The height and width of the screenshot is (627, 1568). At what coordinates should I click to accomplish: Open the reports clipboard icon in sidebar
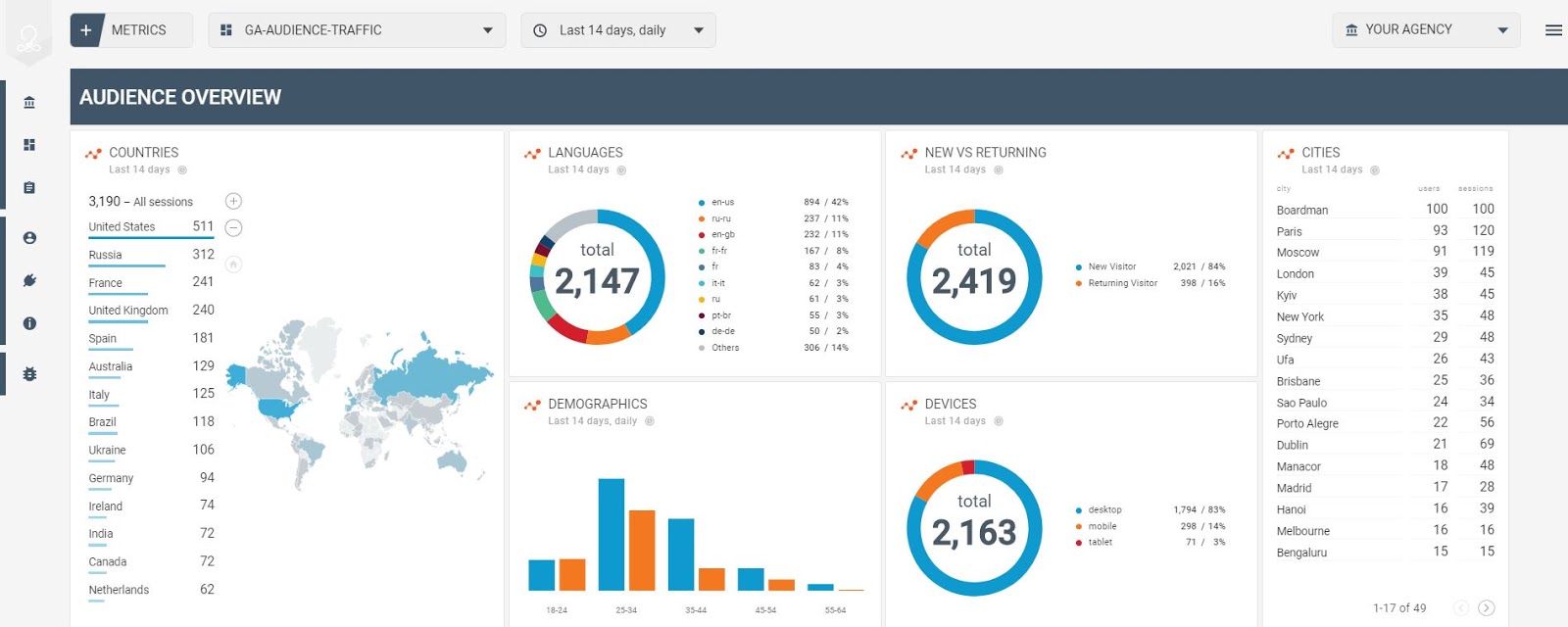pyautogui.click(x=29, y=188)
